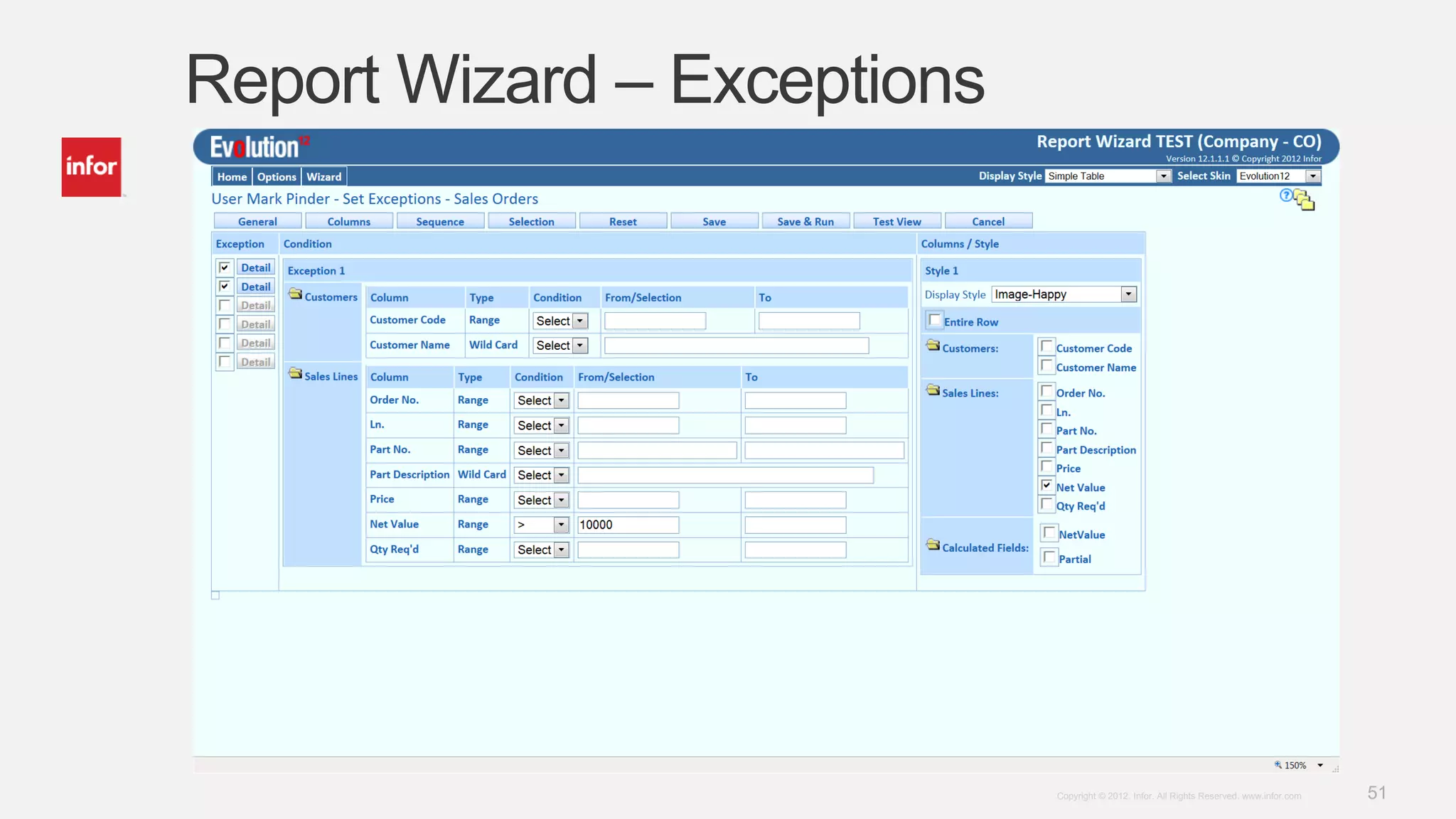This screenshot has width=1456, height=819.
Task: Check the Entire Row checkbox
Action: 935,320
